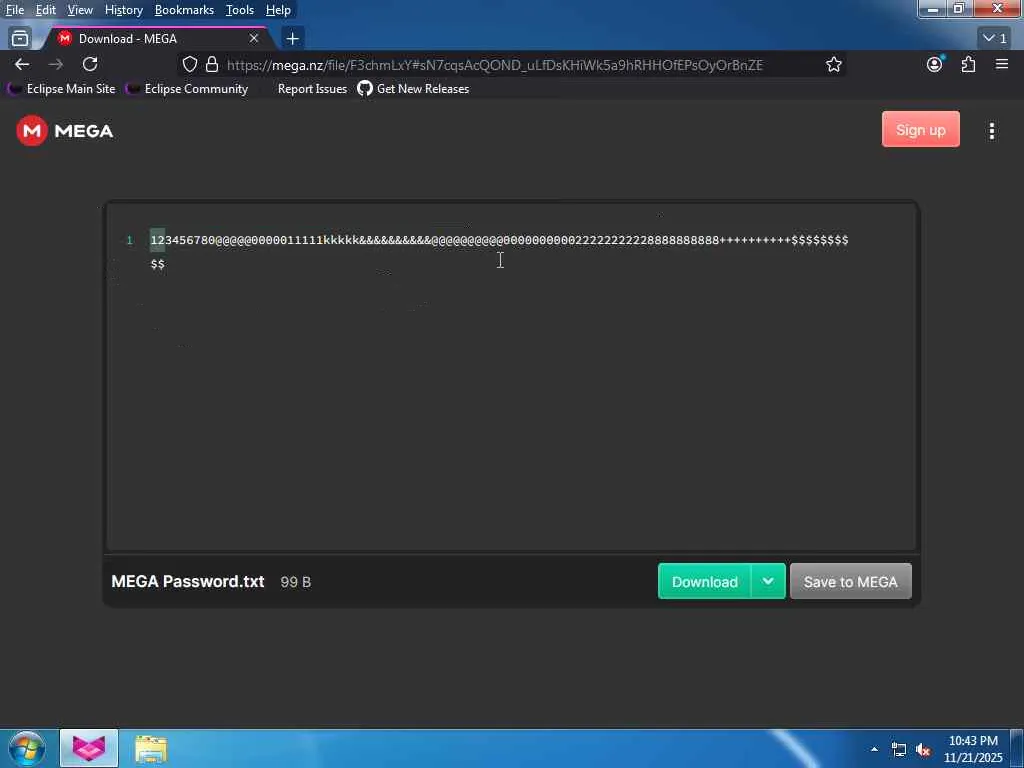Open the MEGA three-dot options menu

(991, 131)
